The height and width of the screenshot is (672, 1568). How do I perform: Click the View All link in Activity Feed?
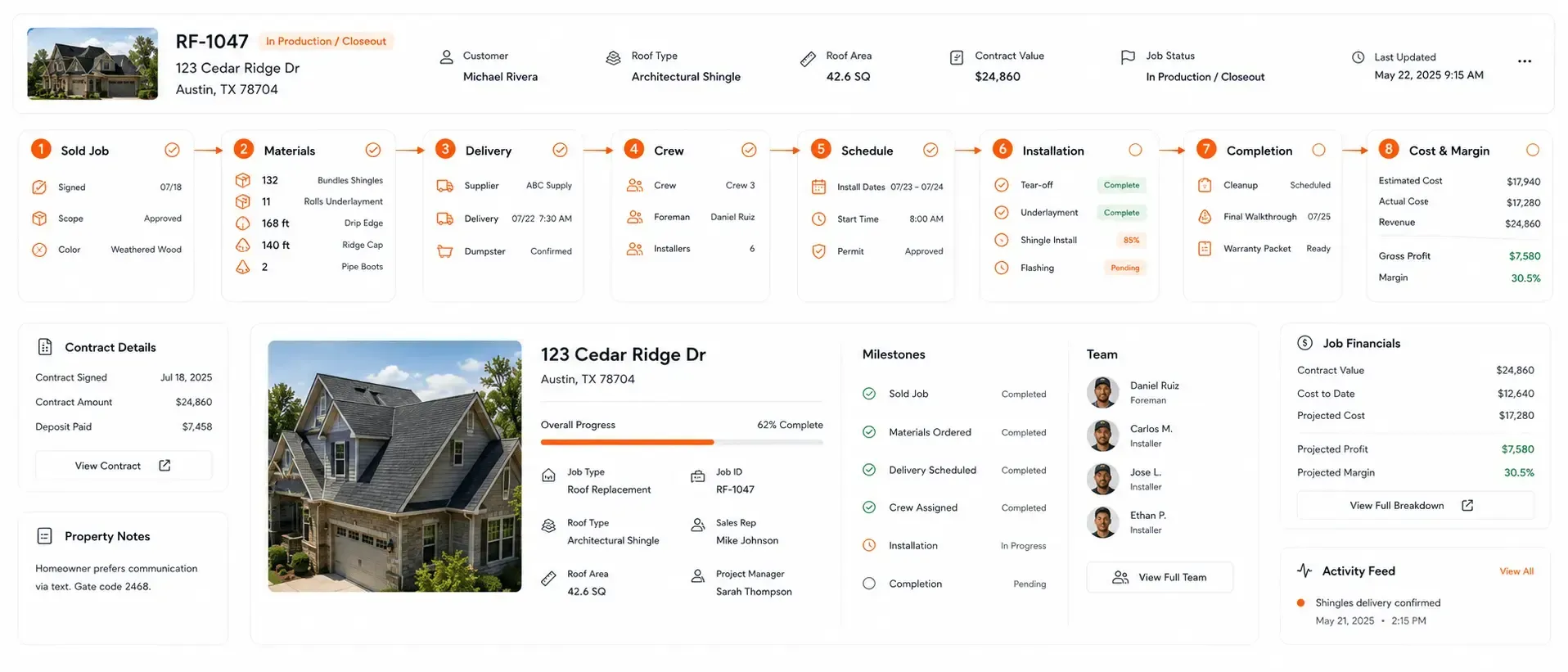[1516, 571]
